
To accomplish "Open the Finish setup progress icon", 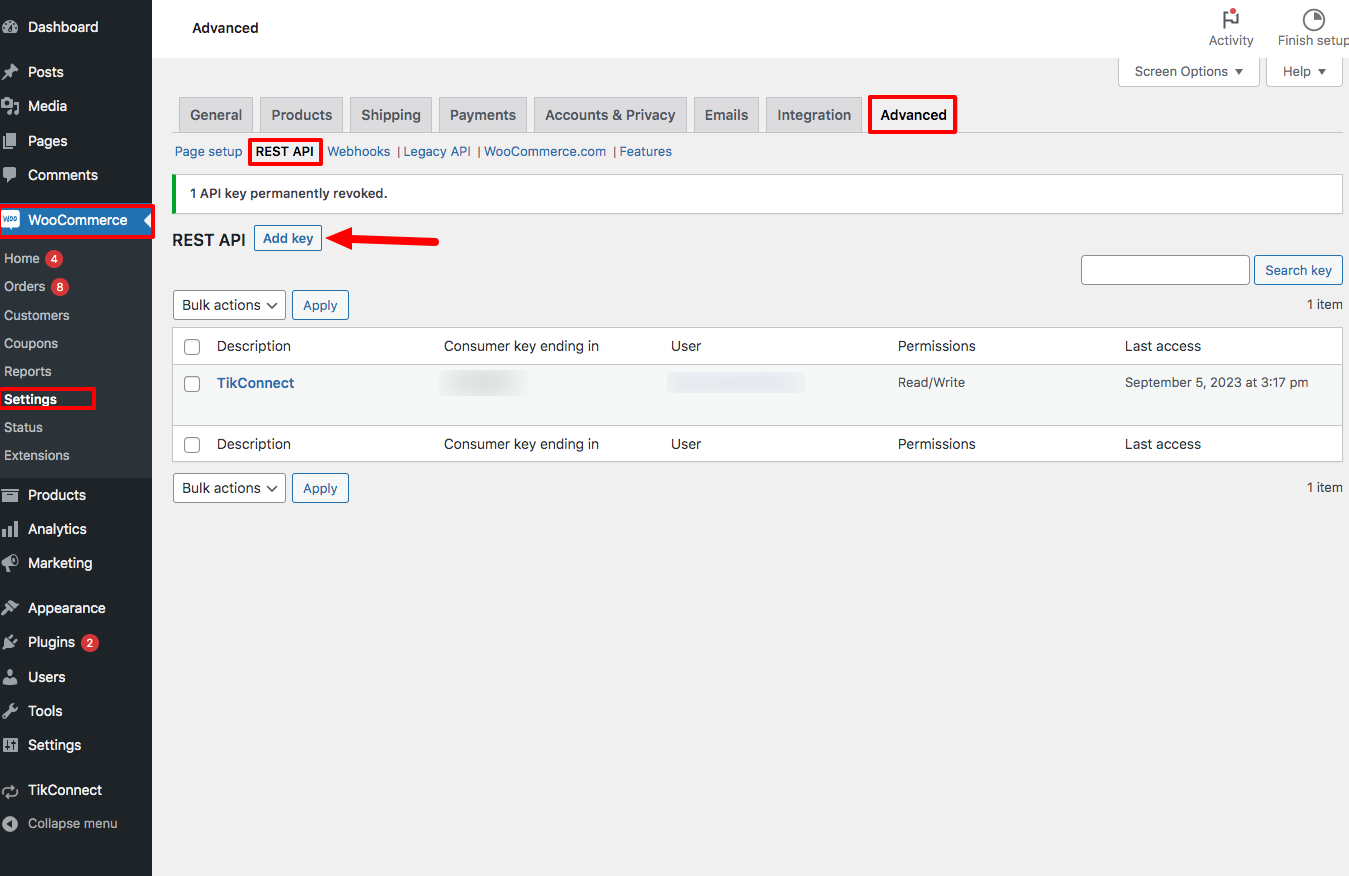I will point(1313,19).
